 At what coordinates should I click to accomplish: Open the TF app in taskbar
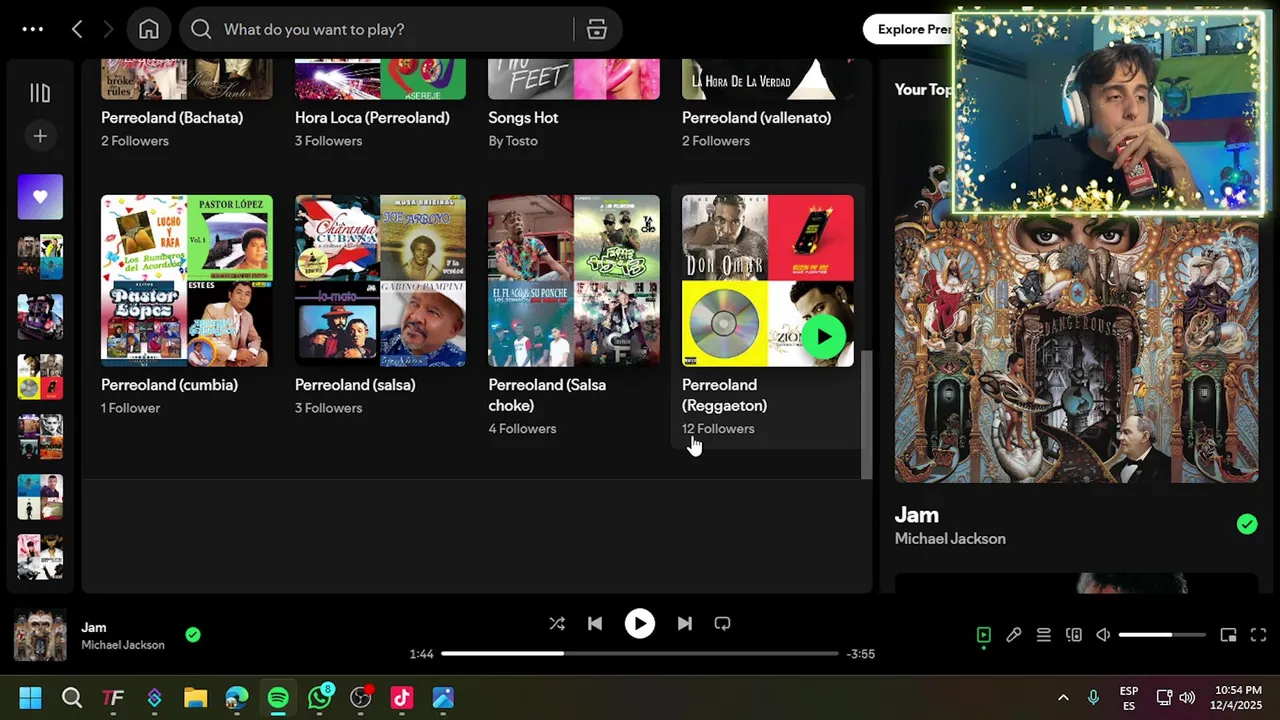(113, 697)
